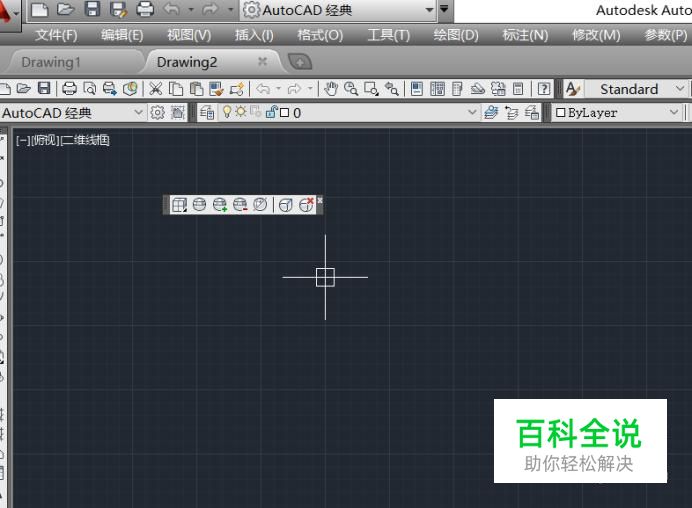The width and height of the screenshot is (692, 508).
Task: Click layer 0 color swatch square
Action: tap(285, 113)
